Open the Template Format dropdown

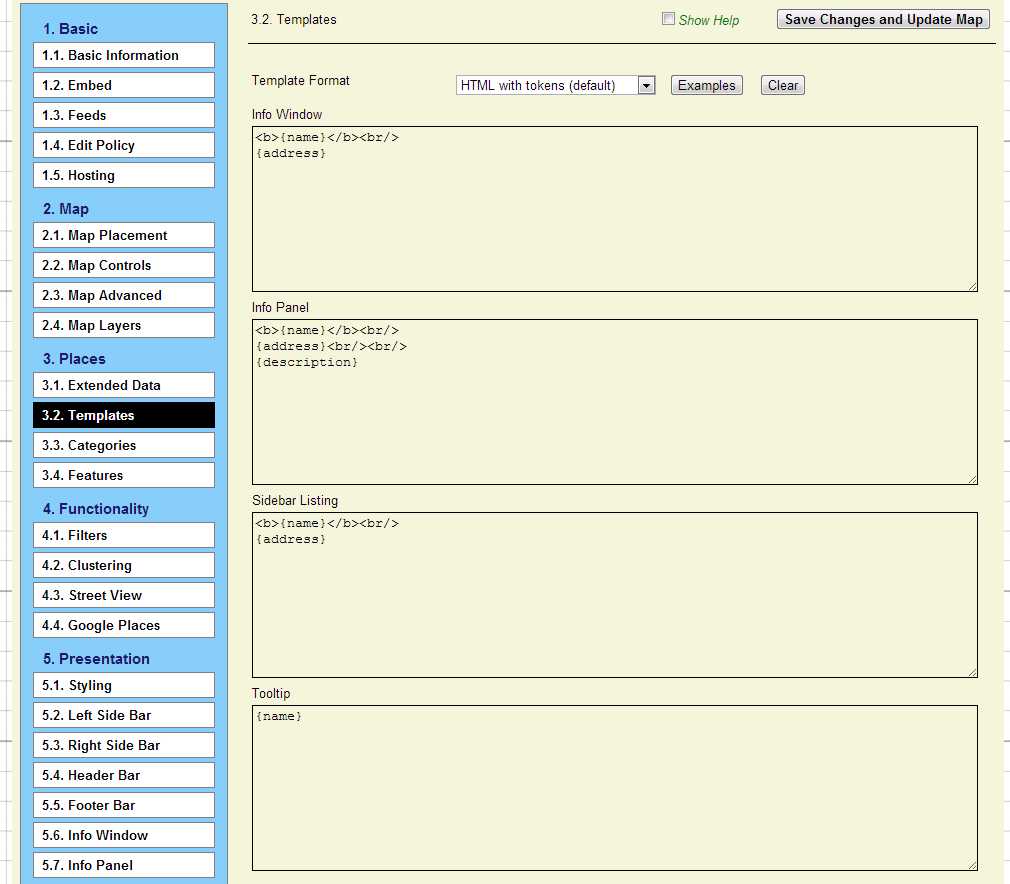pyautogui.click(x=555, y=85)
